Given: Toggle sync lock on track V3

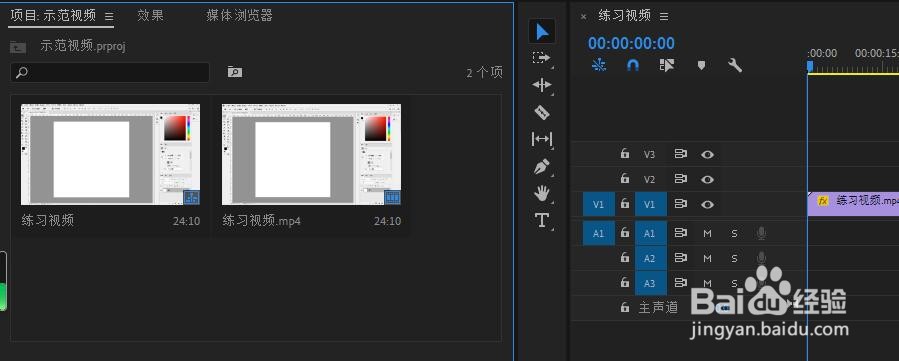Looking at the screenshot, I should 681,154.
